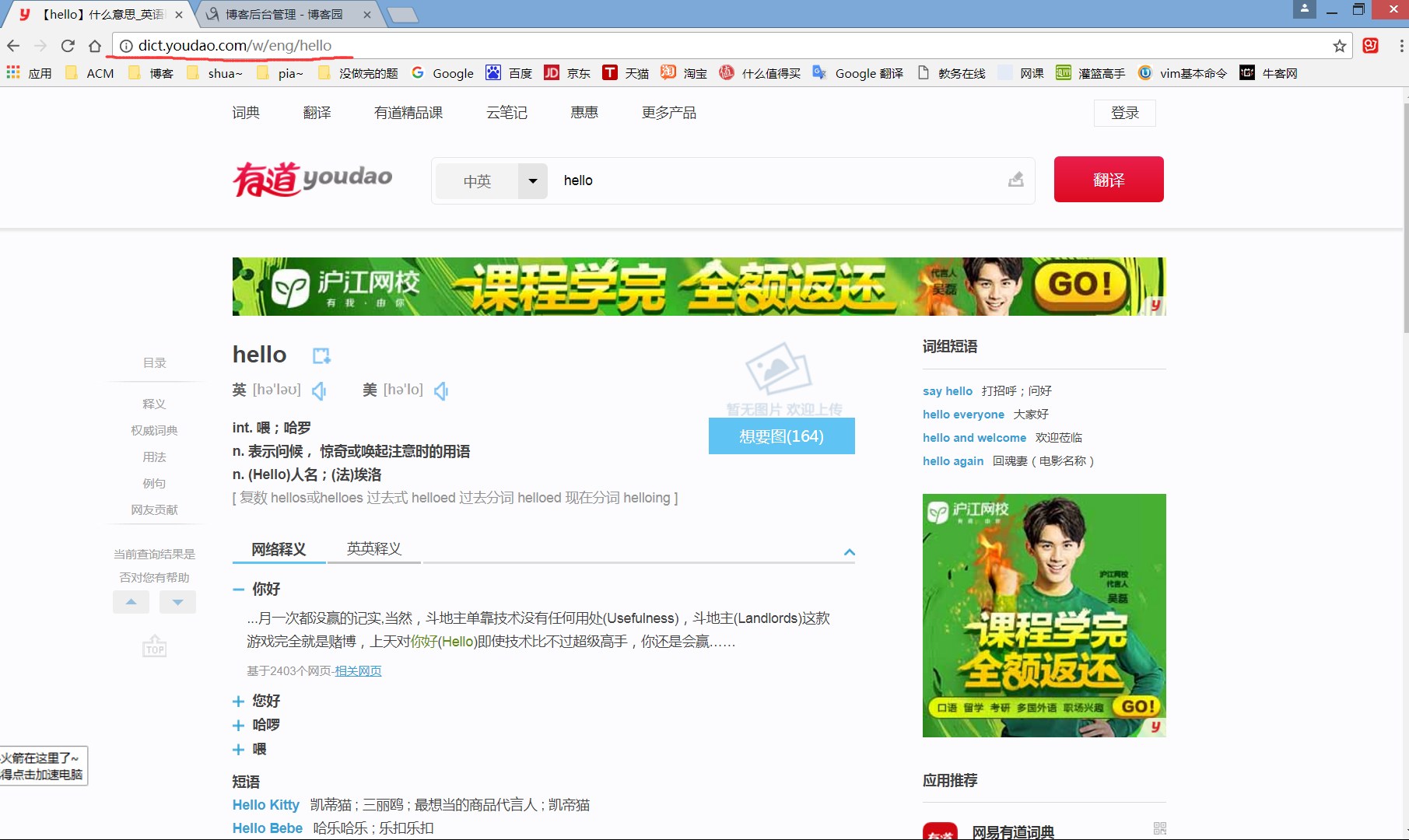
Task: Reload the page
Action: pos(68,46)
